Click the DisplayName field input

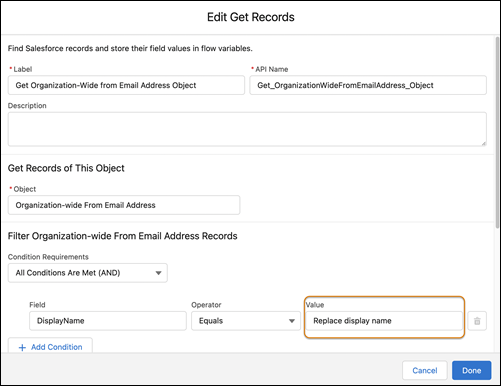108,321
